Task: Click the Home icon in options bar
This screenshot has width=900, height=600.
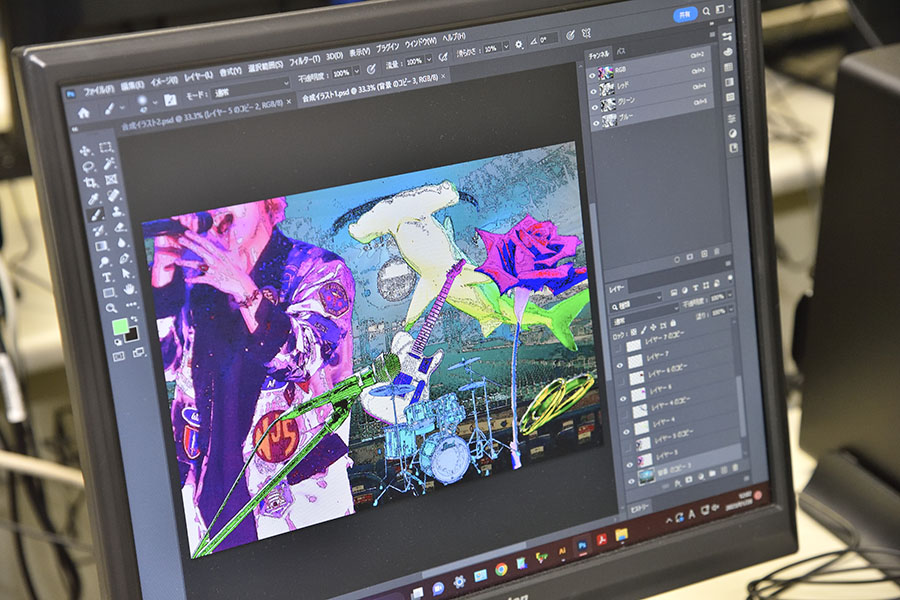Action: pyautogui.click(x=84, y=113)
